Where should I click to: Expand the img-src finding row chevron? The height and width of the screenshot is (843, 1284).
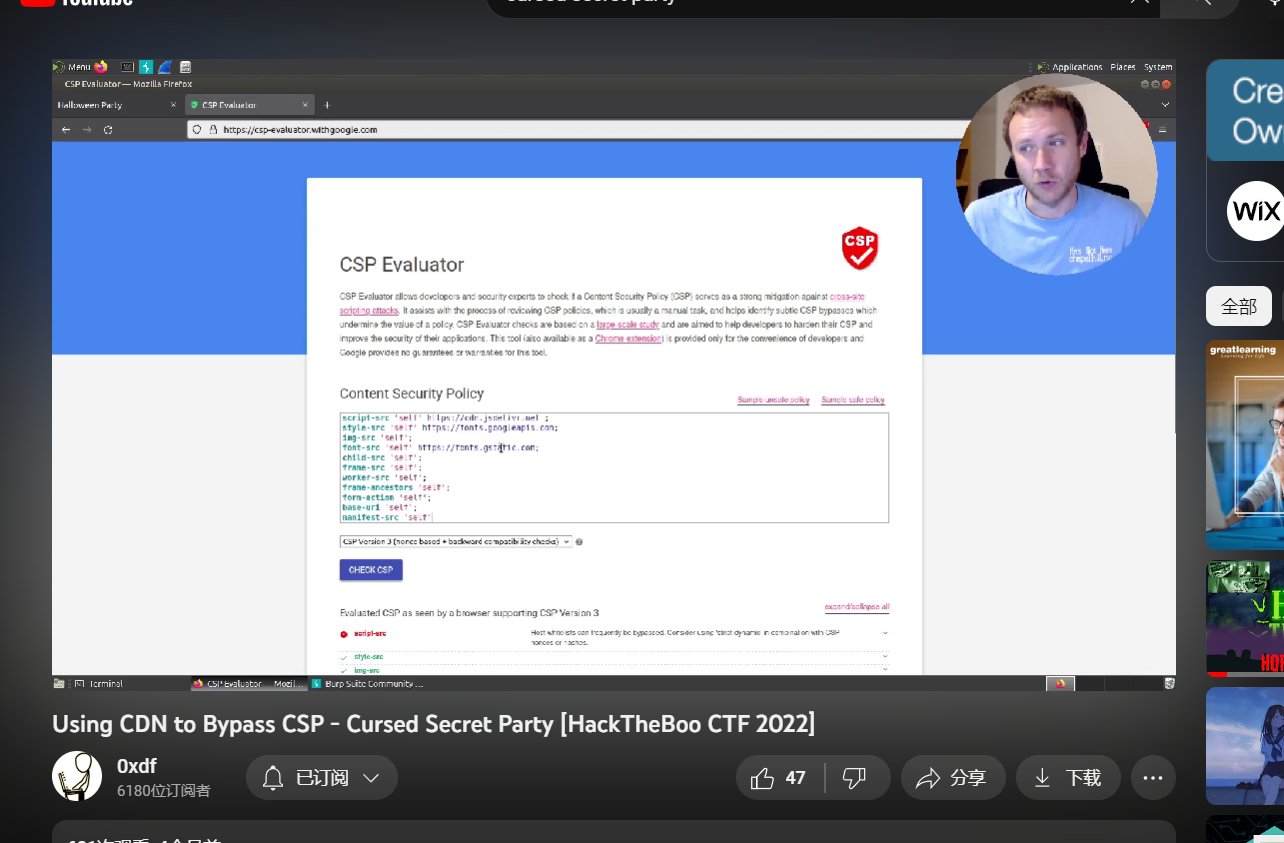(885, 670)
